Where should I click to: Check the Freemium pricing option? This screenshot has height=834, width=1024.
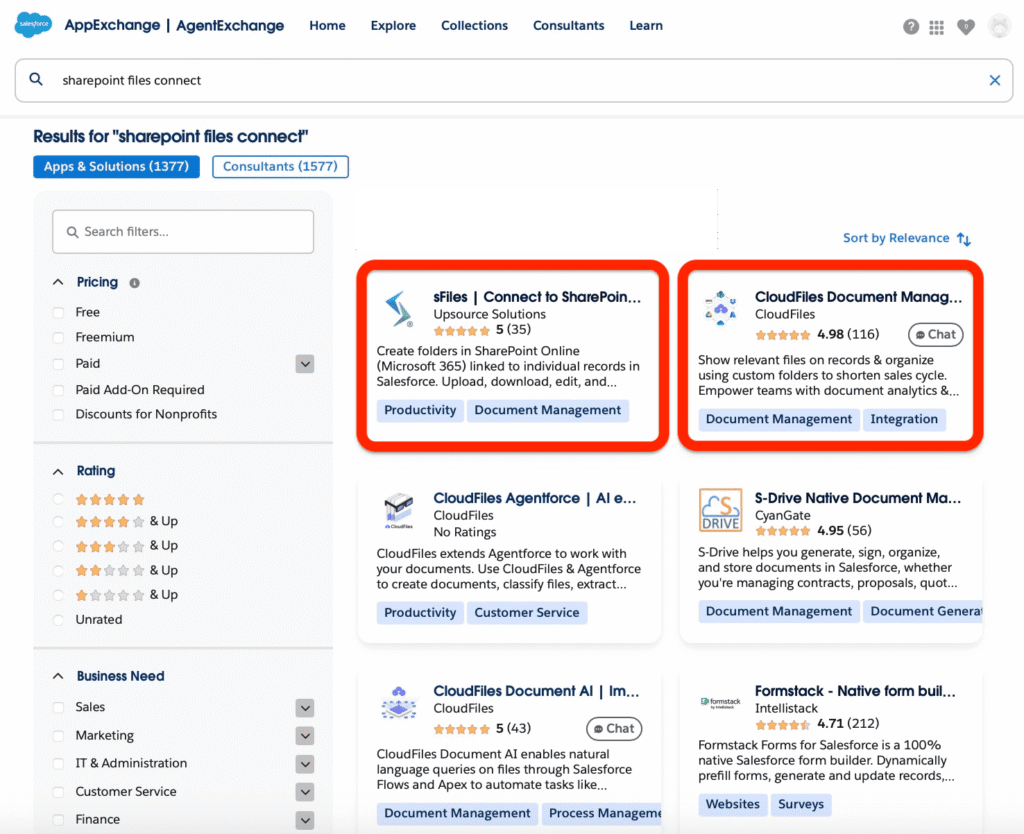pyautogui.click(x=59, y=338)
